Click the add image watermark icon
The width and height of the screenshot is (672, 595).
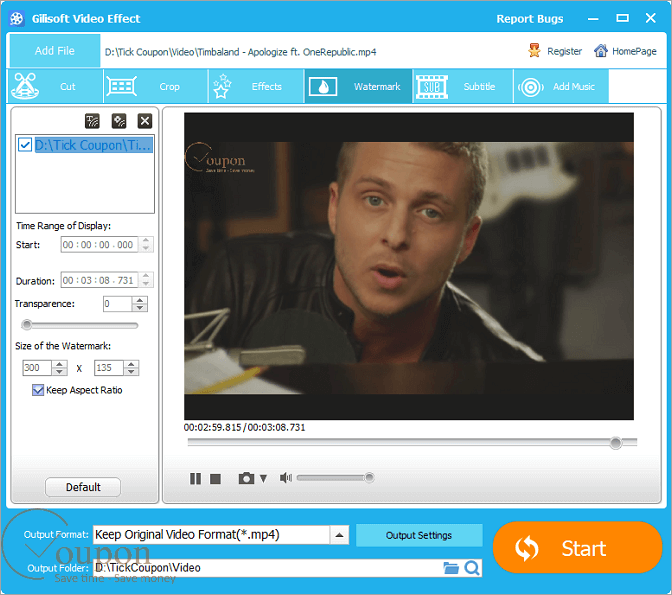pos(119,121)
